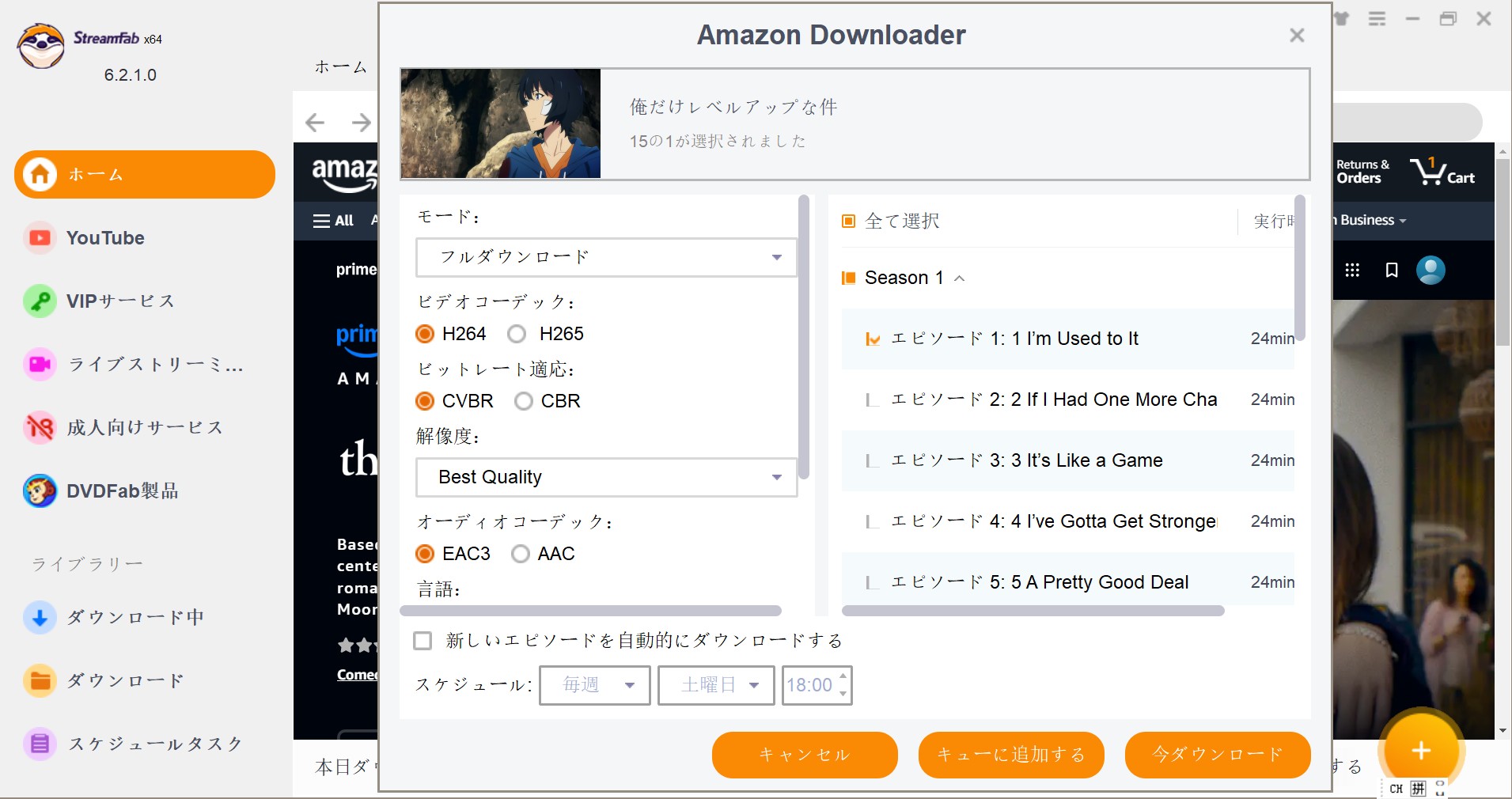
Task: Select CBR bitrate option
Action: click(x=524, y=401)
